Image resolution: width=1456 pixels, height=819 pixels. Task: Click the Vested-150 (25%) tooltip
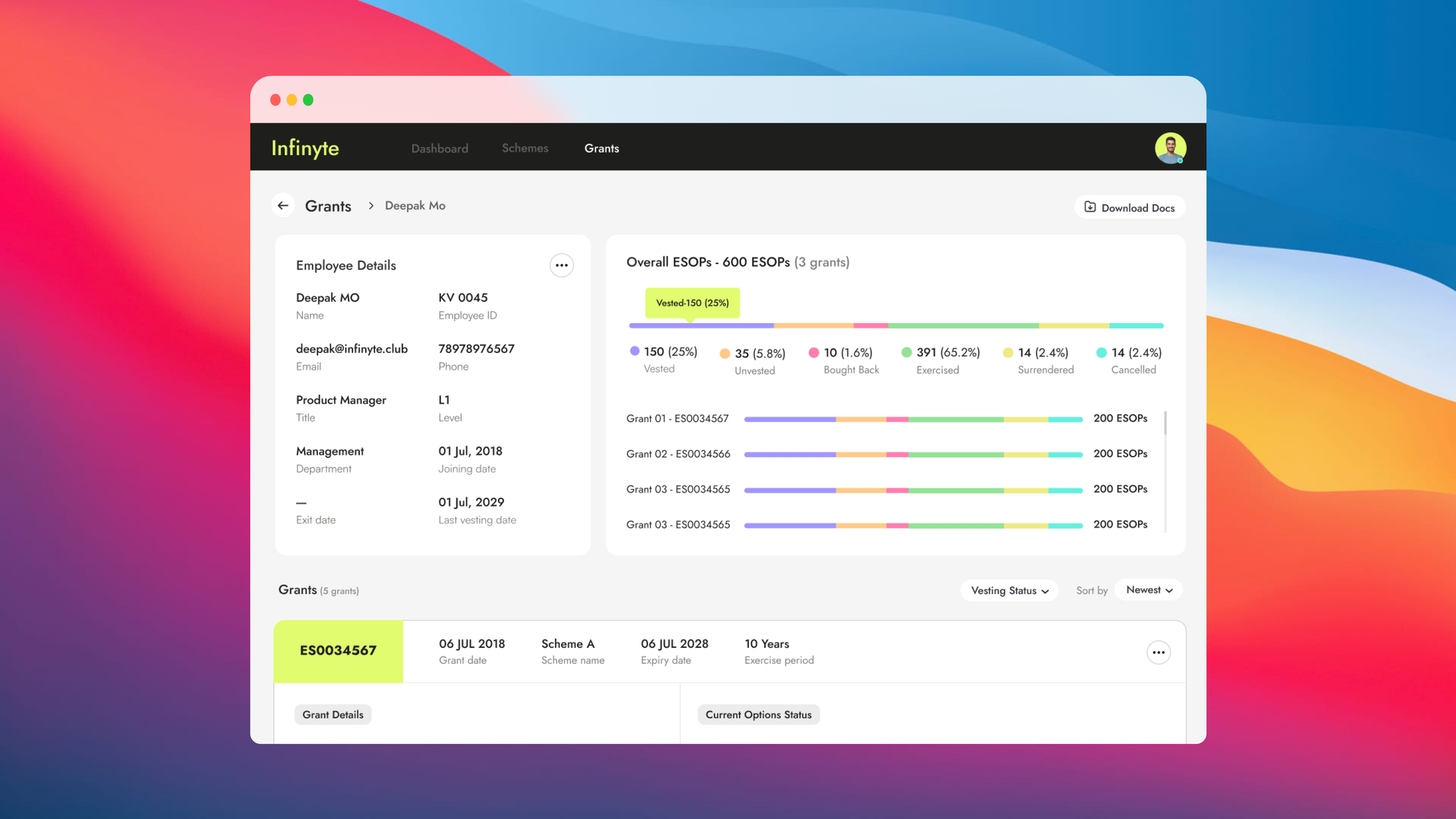coord(692,303)
